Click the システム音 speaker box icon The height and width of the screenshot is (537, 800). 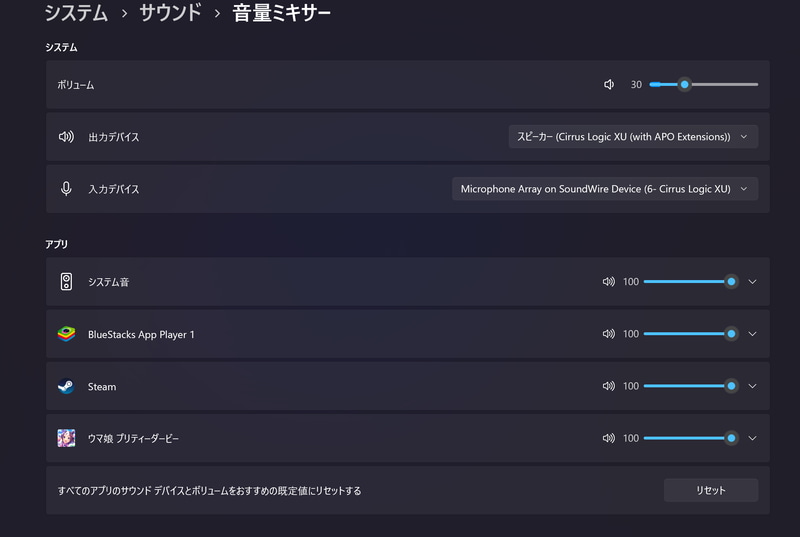(x=66, y=282)
